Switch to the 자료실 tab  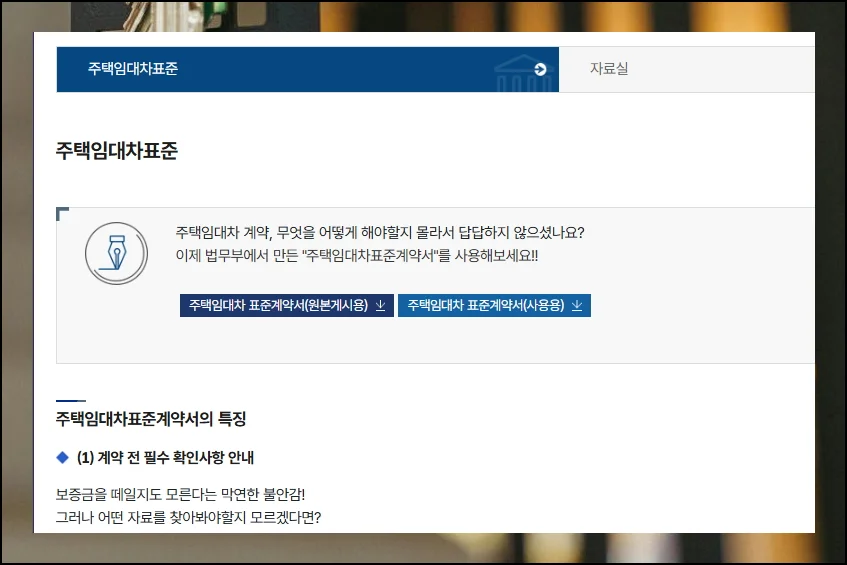click(608, 69)
